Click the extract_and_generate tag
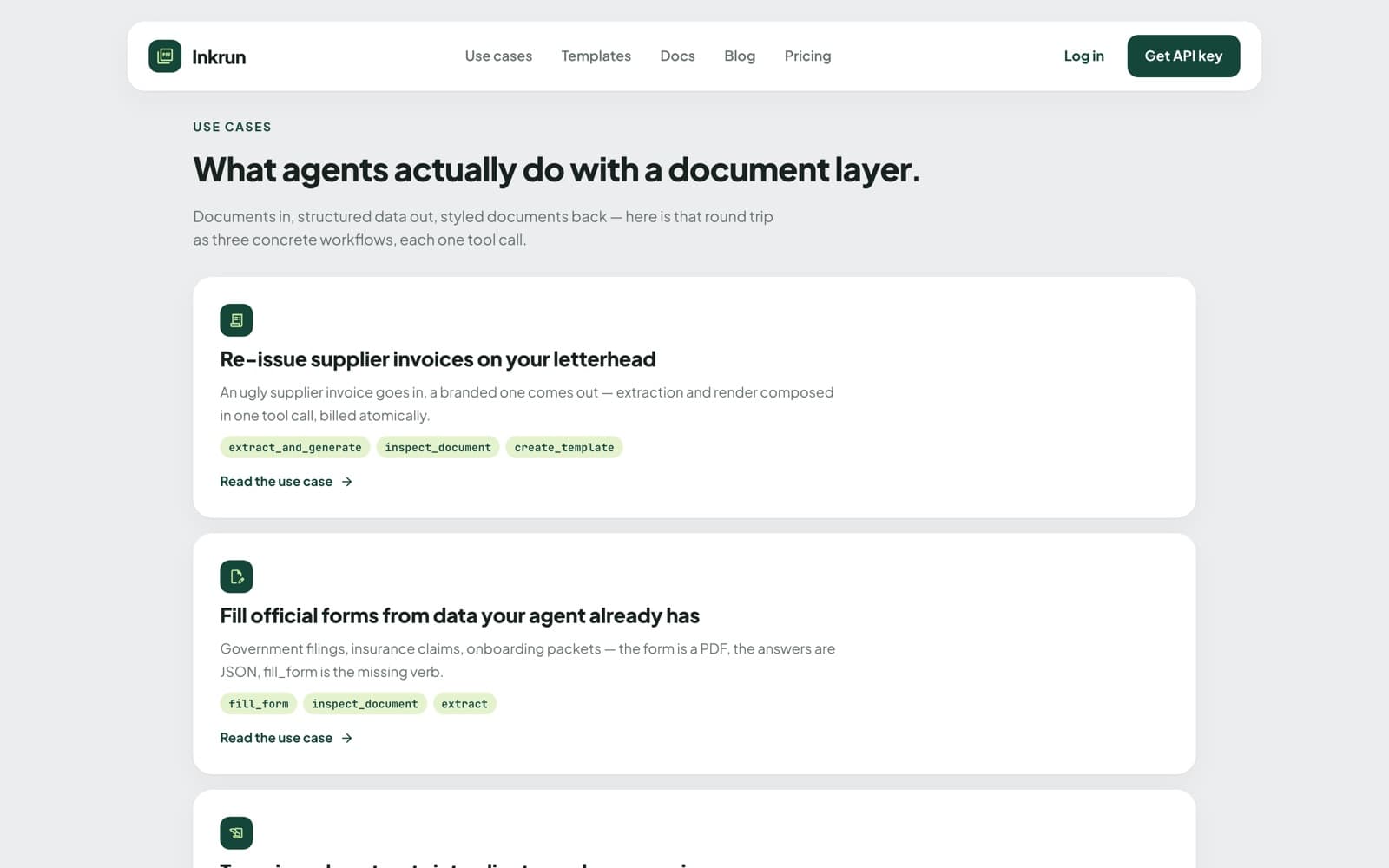Image resolution: width=1389 pixels, height=868 pixels. [x=295, y=447]
